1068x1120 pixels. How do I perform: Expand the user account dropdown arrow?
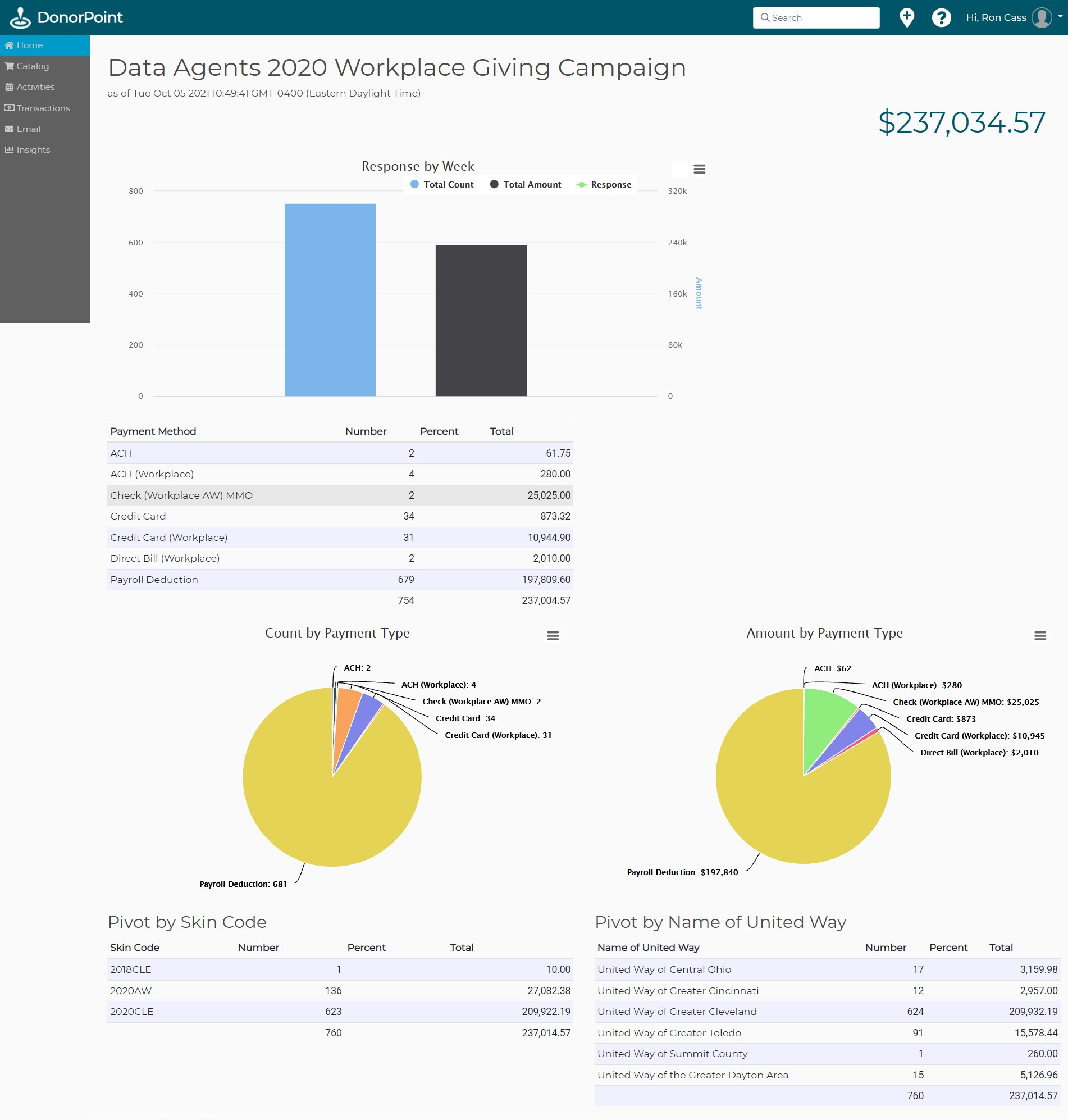click(1060, 16)
